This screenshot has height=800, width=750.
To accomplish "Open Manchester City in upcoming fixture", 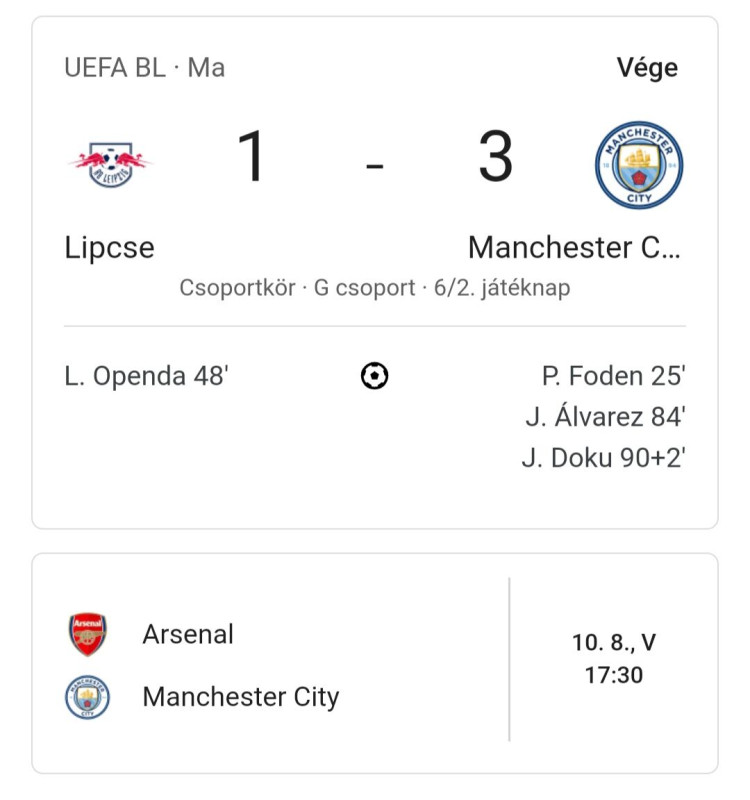I will tap(241, 697).
